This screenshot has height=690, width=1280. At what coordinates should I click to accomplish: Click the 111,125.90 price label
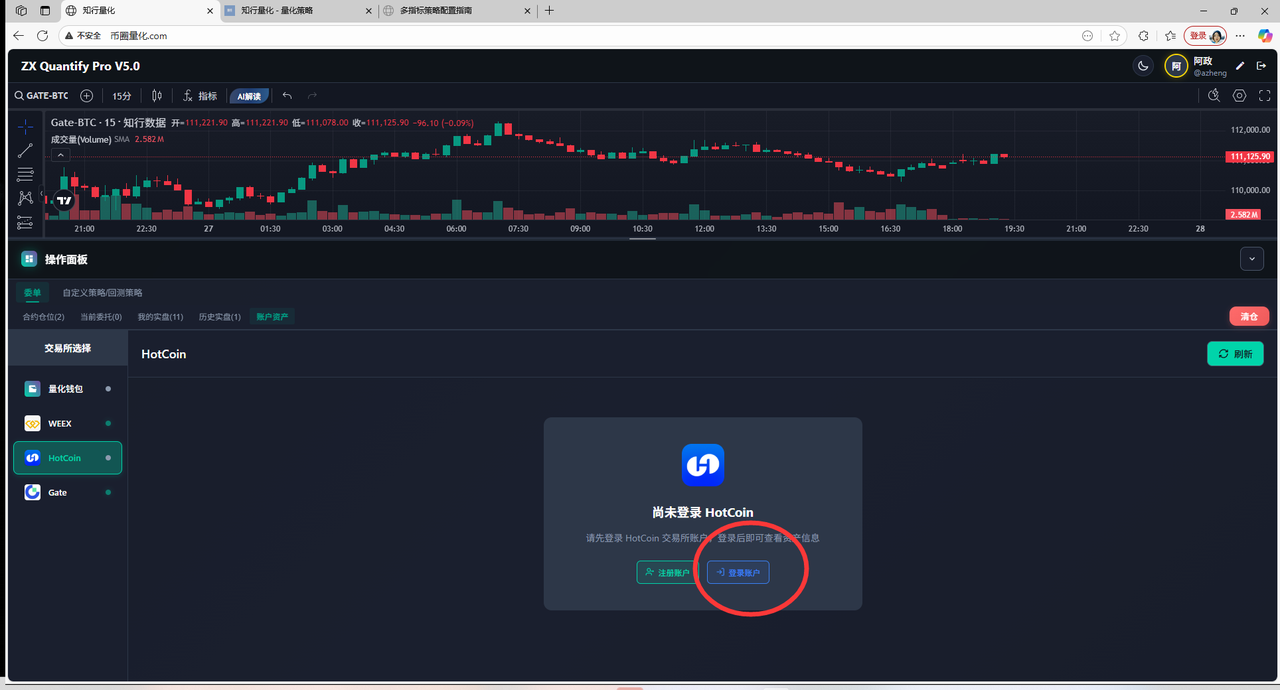coord(1249,157)
